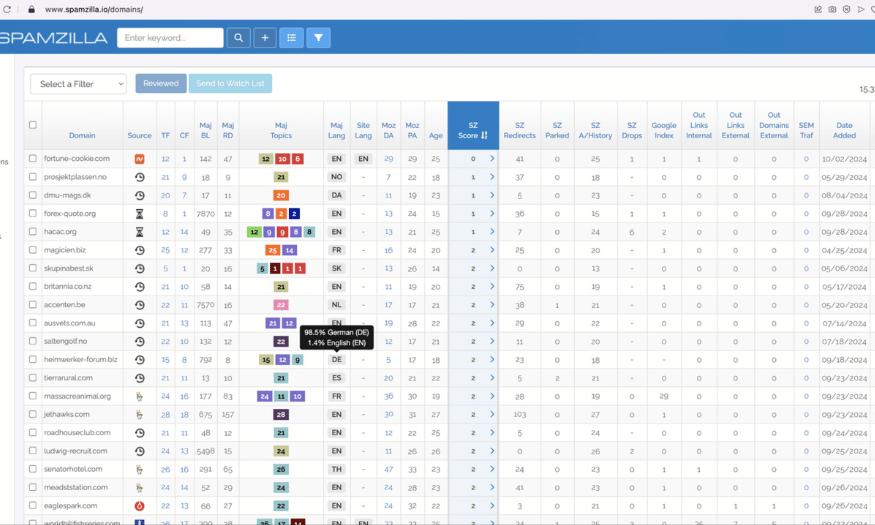Click the orange 20 topic badge for dmu-mags.dk
The width and height of the screenshot is (875, 525).
(x=281, y=196)
